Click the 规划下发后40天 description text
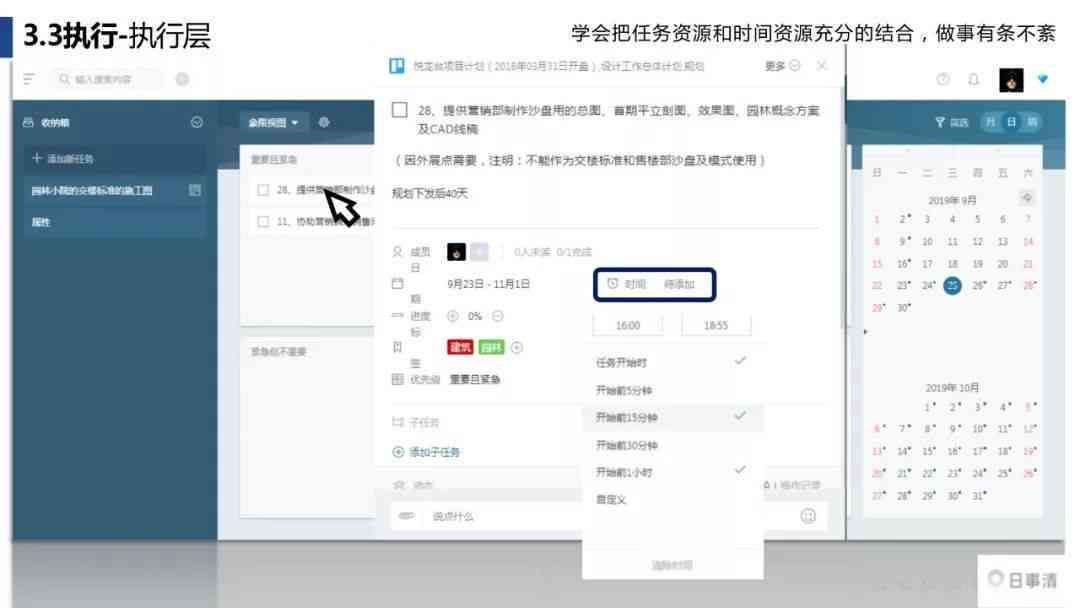The width and height of the screenshot is (1080, 608). [x=430, y=193]
